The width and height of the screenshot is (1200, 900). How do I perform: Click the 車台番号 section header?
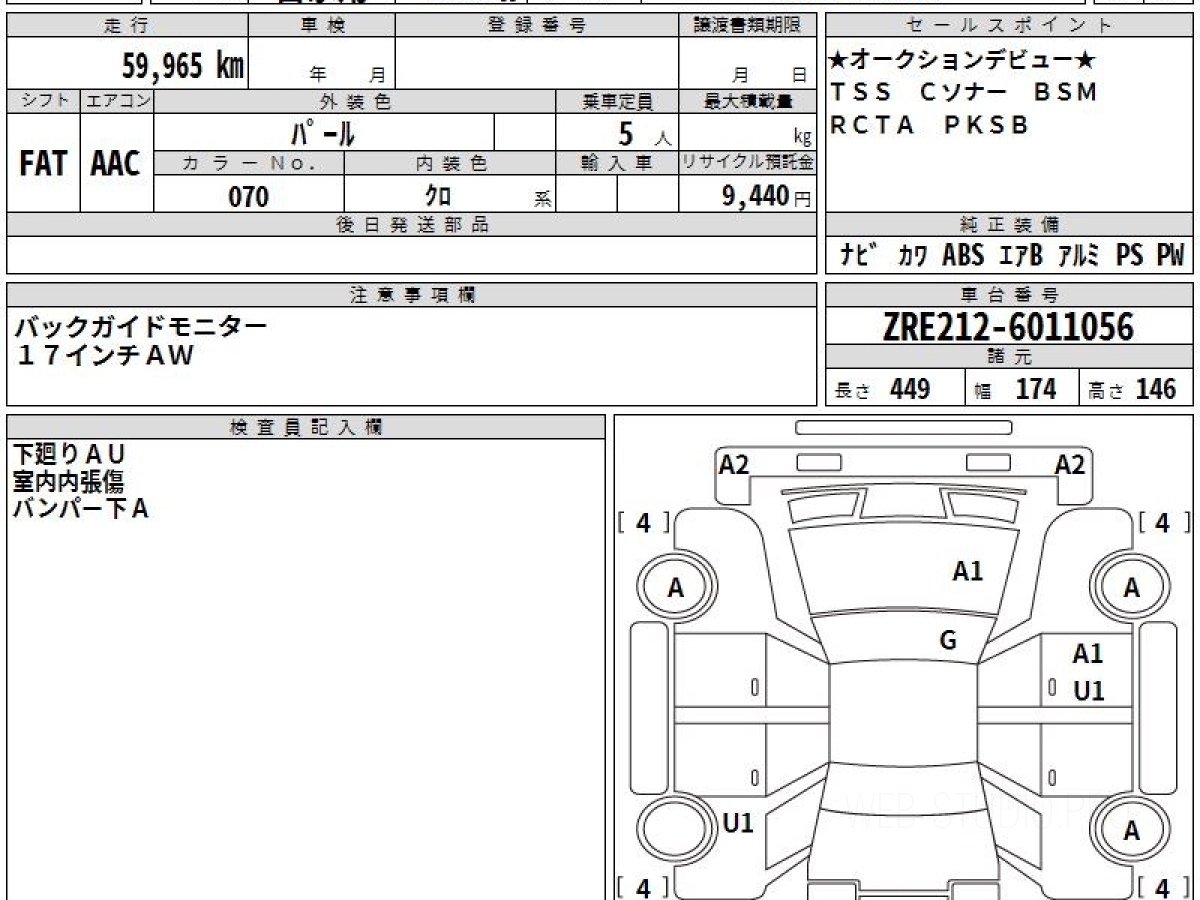tap(1009, 295)
